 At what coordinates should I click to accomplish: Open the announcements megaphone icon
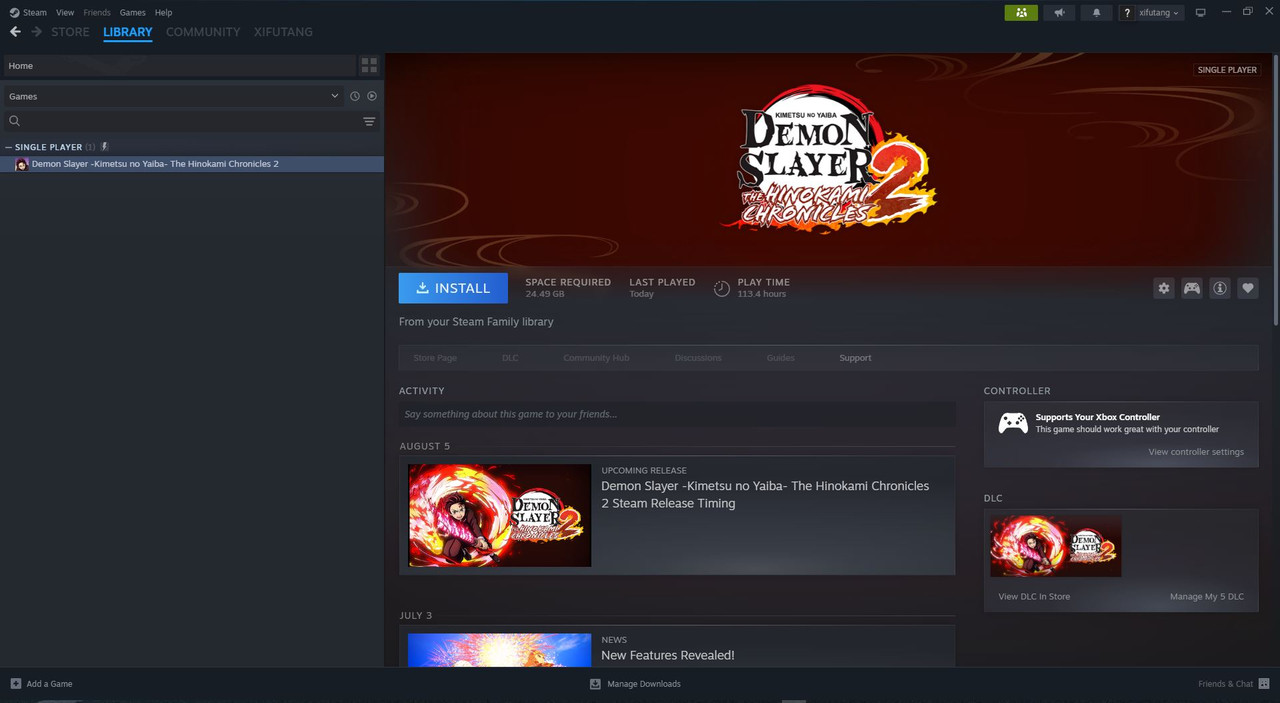[1059, 12]
